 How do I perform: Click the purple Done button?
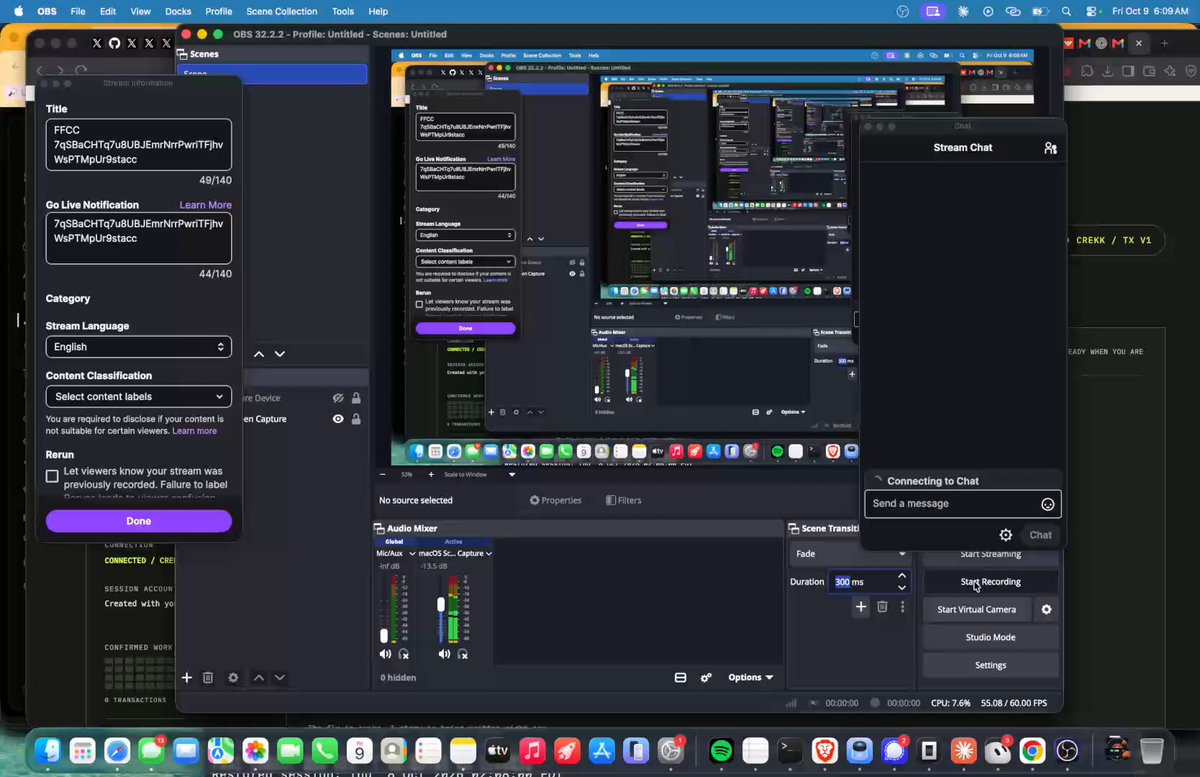[x=139, y=521]
